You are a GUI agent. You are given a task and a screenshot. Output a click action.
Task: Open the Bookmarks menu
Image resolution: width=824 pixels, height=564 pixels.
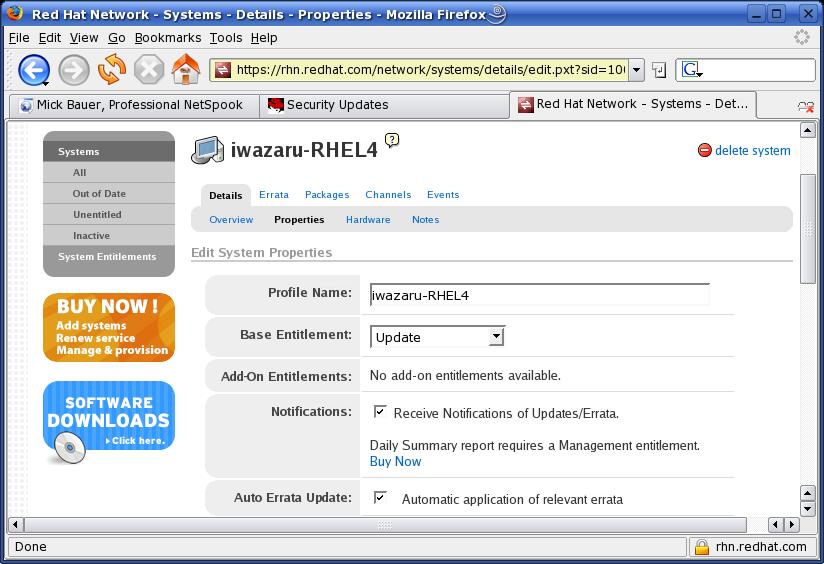[168, 37]
